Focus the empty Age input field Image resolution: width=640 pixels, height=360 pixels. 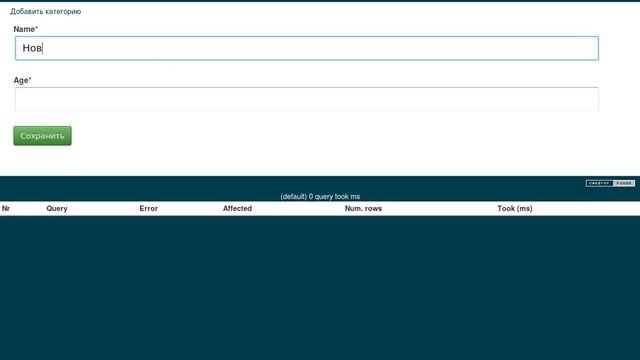307,99
